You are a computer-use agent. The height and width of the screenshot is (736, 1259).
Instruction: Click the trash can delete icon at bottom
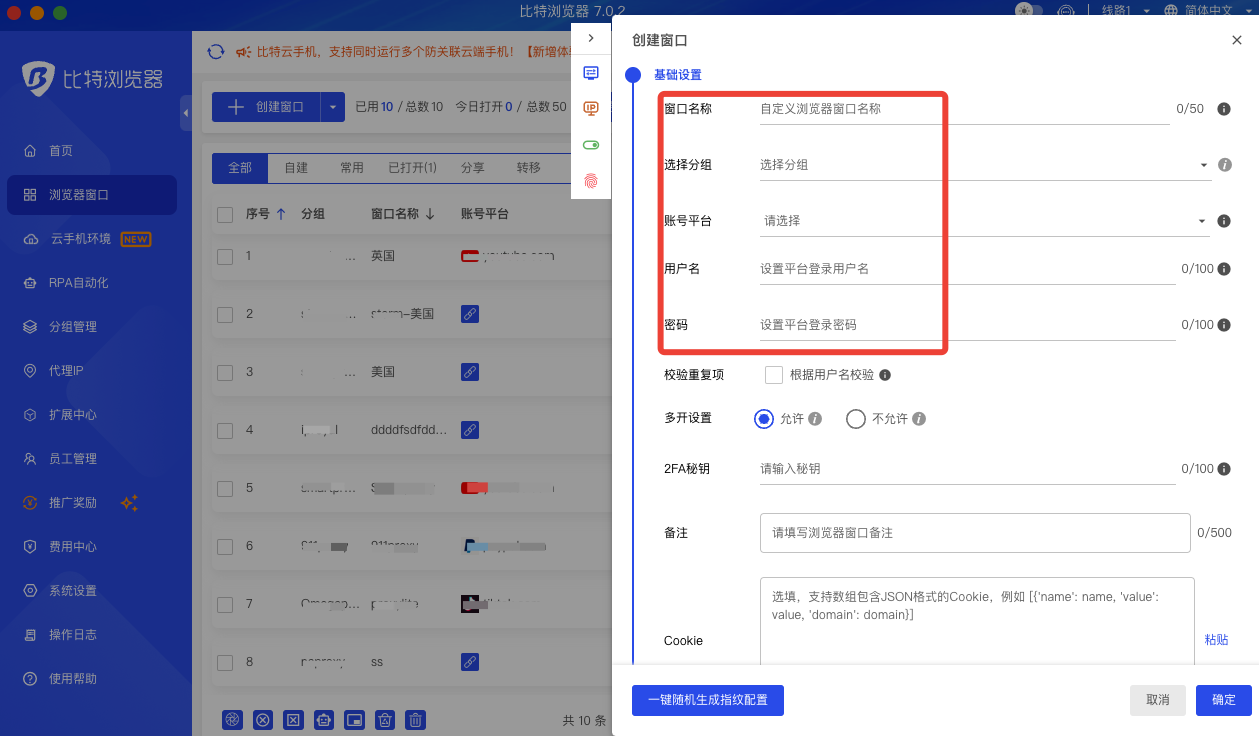[x=416, y=719]
